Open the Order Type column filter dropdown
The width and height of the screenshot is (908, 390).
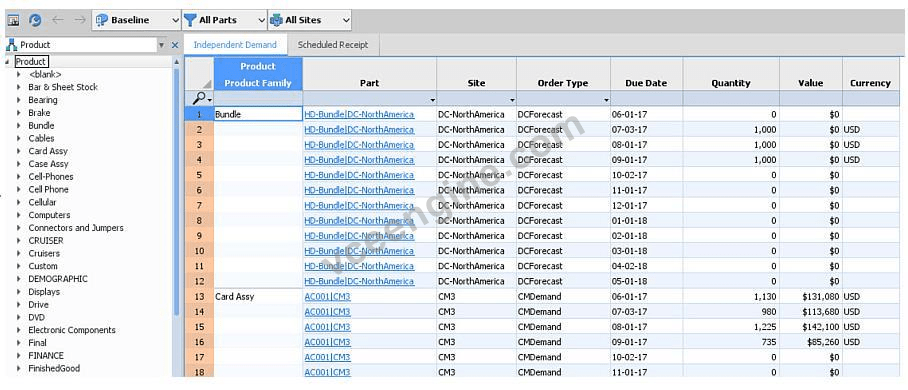[x=606, y=100]
